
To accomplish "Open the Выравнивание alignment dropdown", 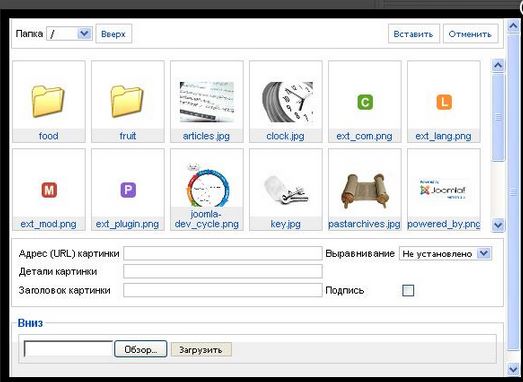I will click(x=445, y=254).
